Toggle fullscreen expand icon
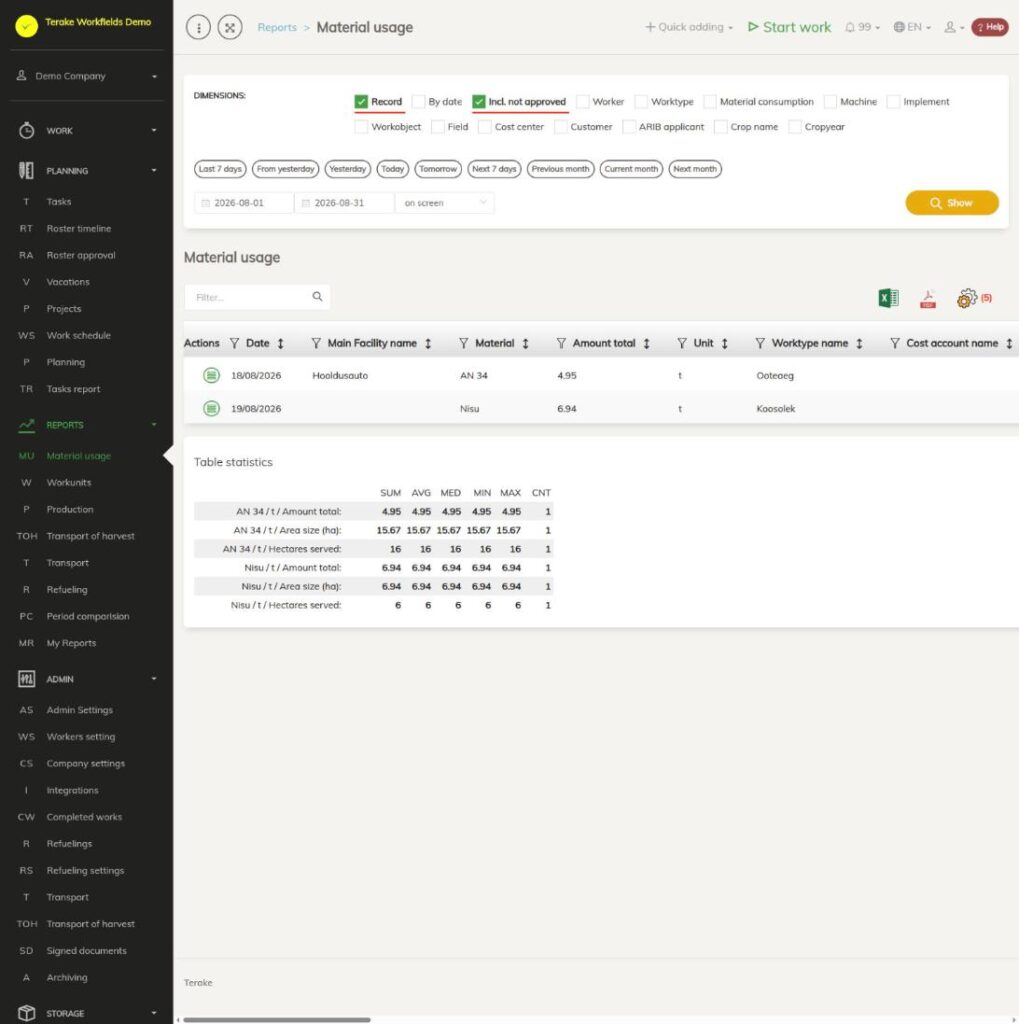The height and width of the screenshot is (1024, 1019). 230,27
